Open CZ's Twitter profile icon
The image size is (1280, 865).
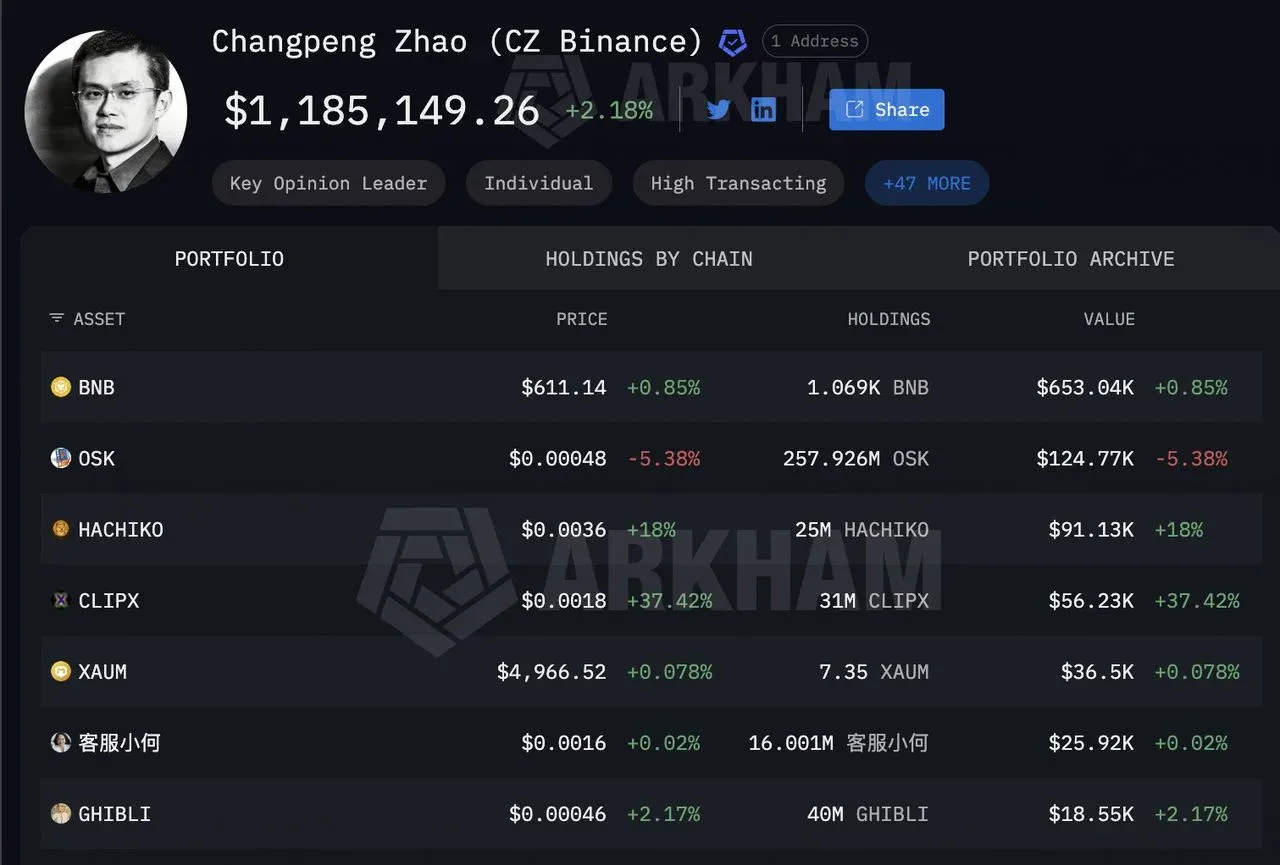pos(717,110)
